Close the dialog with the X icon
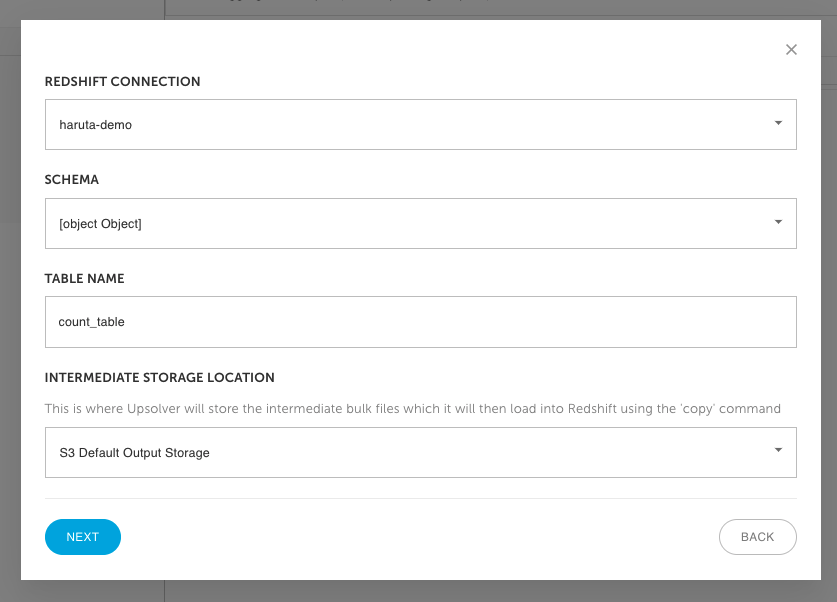 791,50
